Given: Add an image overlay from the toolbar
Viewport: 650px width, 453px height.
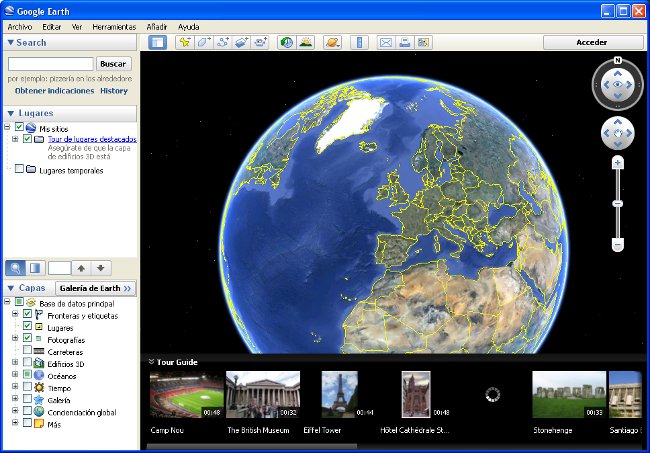Looking at the screenshot, I should point(241,42).
